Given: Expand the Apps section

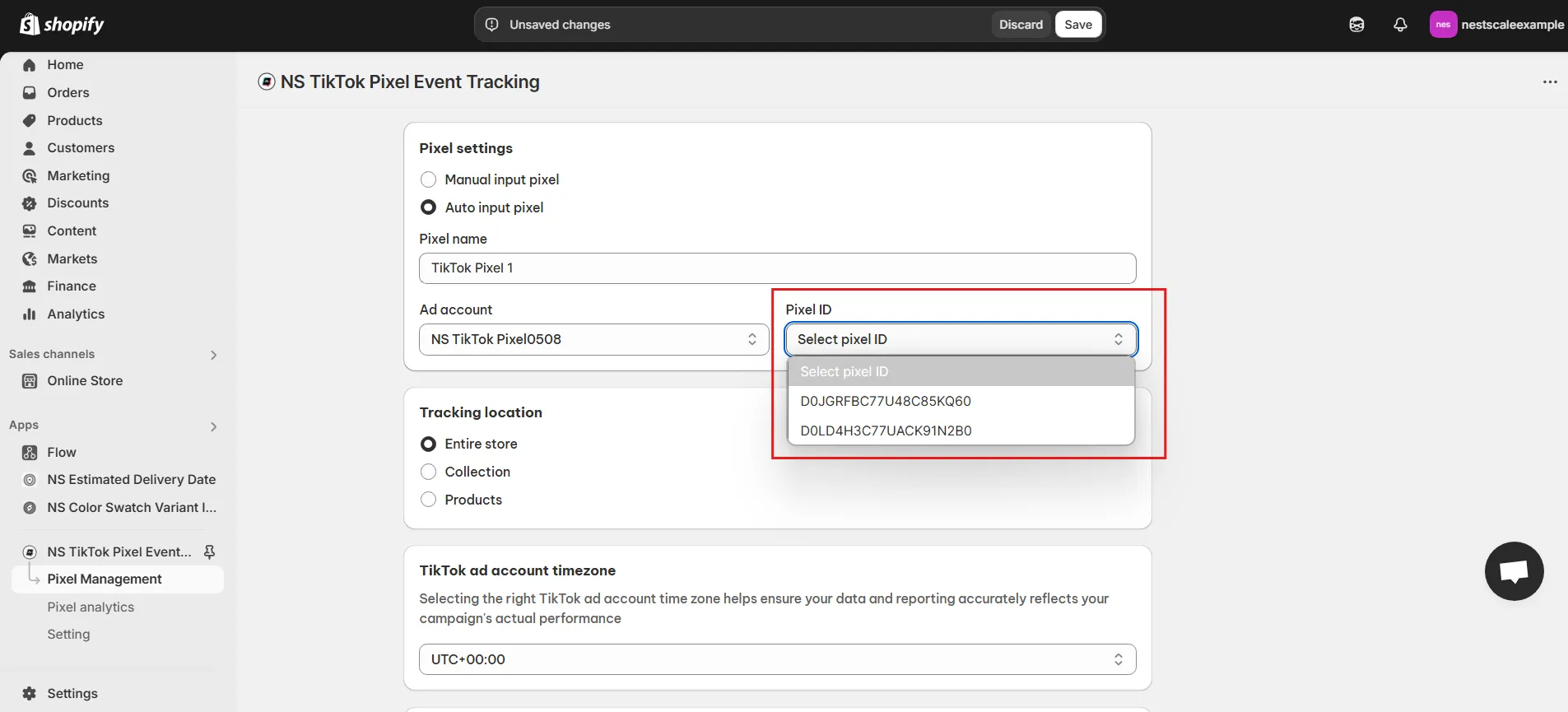Looking at the screenshot, I should [213, 427].
